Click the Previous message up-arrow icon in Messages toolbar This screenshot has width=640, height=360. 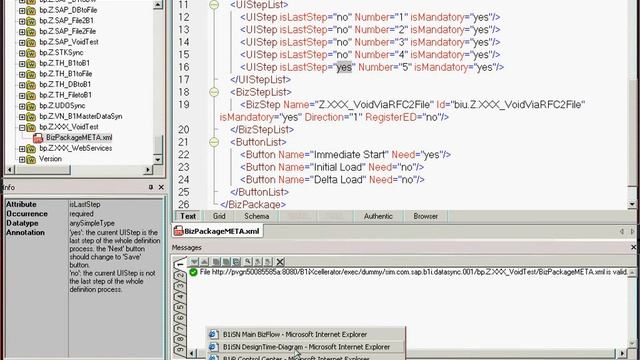pos(204,262)
